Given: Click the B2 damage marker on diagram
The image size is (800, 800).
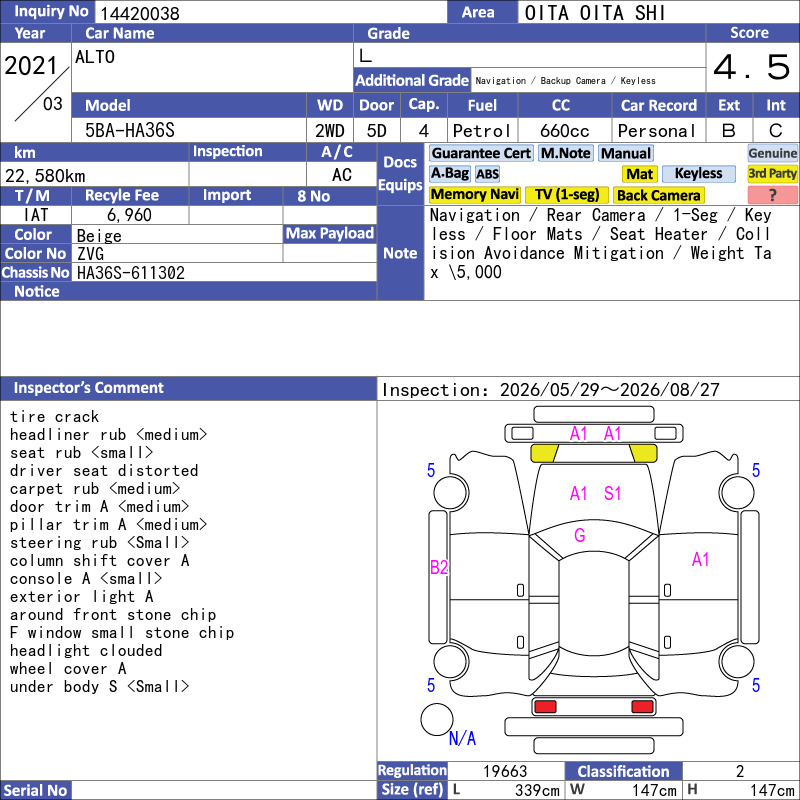Looking at the screenshot, I should pyautogui.click(x=439, y=567).
